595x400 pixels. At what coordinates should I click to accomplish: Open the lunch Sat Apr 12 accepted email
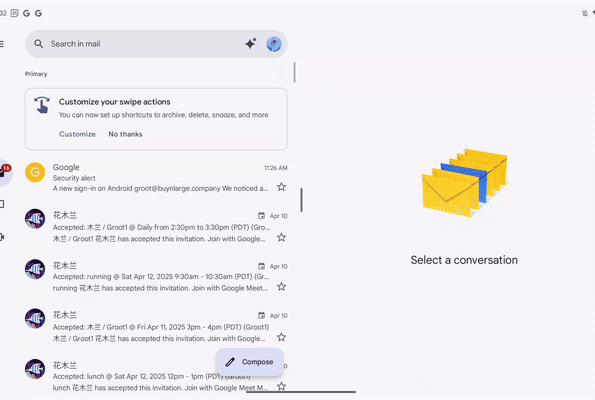[156, 376]
